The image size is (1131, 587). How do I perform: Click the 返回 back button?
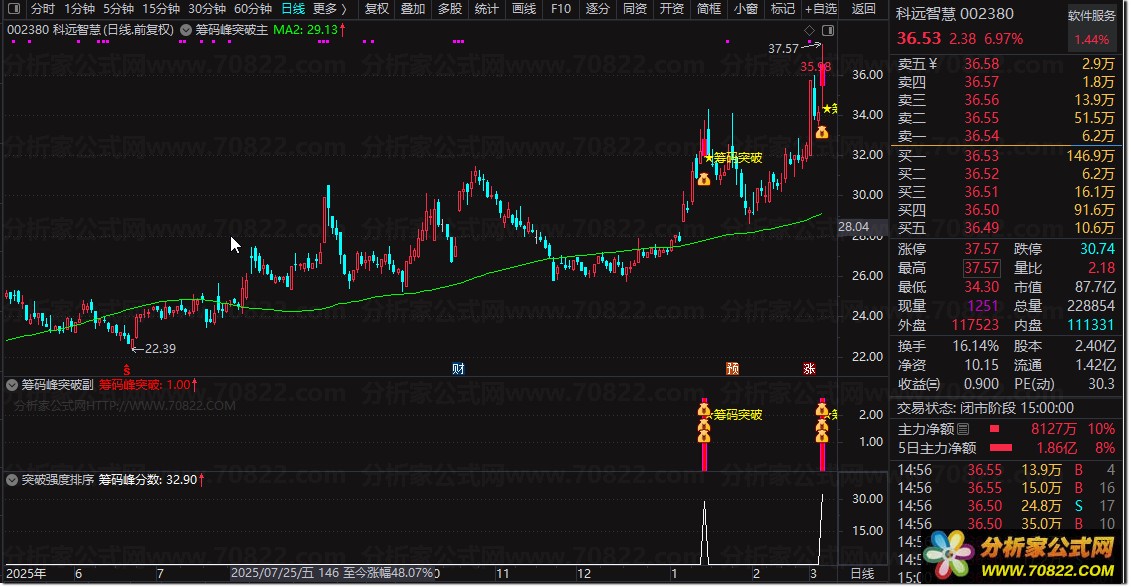click(x=863, y=9)
